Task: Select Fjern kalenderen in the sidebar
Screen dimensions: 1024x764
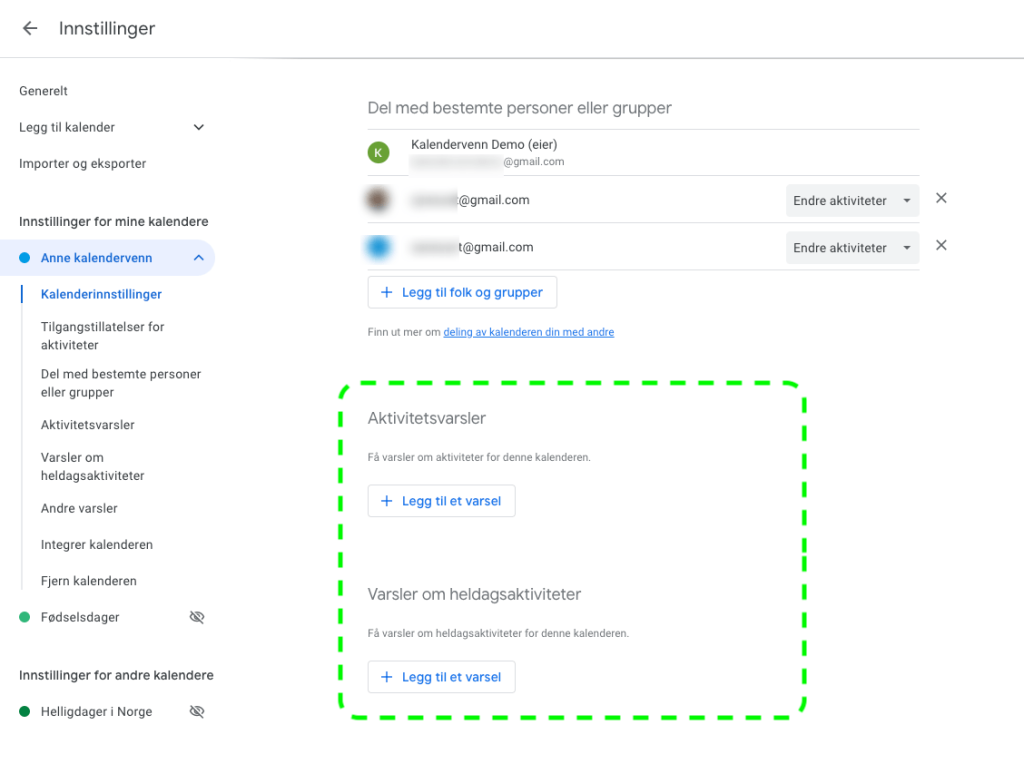Action: tap(89, 581)
